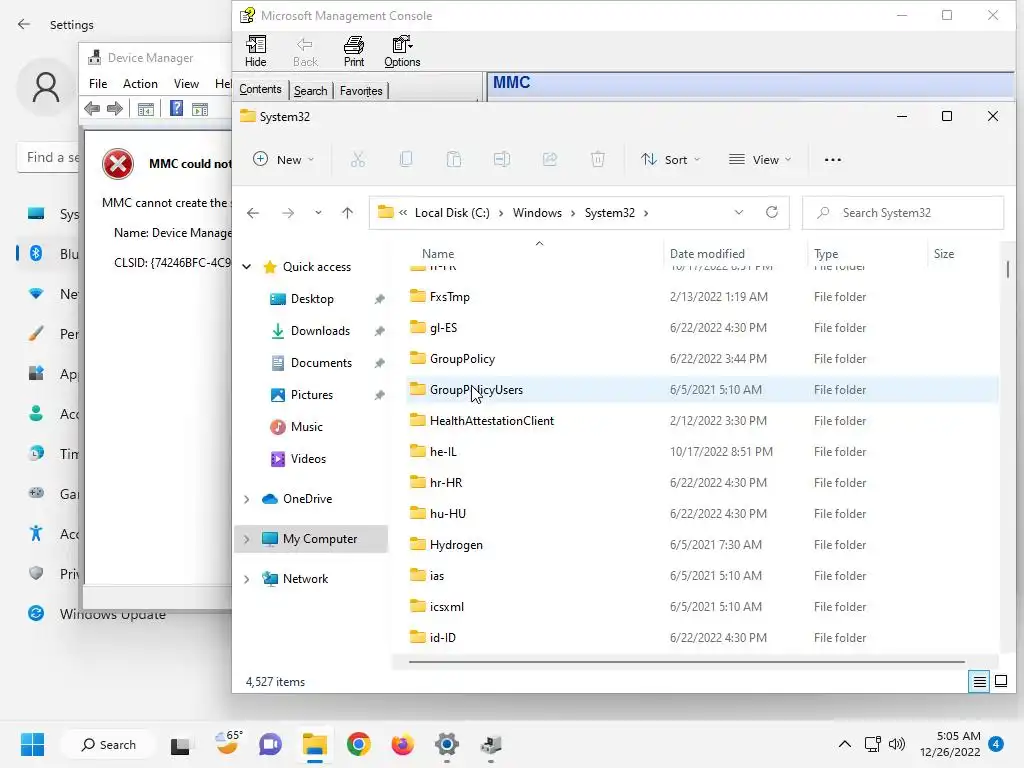
Task: Refresh the System32 folder view
Action: tap(772, 212)
